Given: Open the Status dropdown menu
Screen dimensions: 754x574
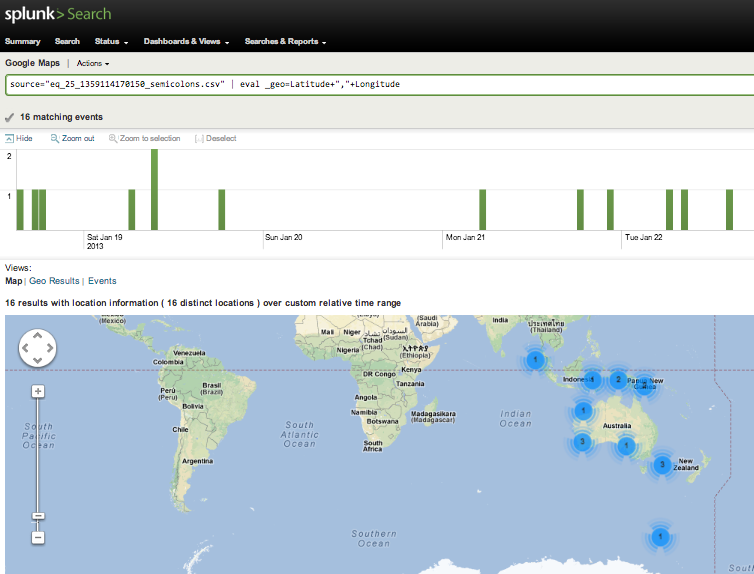Looking at the screenshot, I should [111, 42].
